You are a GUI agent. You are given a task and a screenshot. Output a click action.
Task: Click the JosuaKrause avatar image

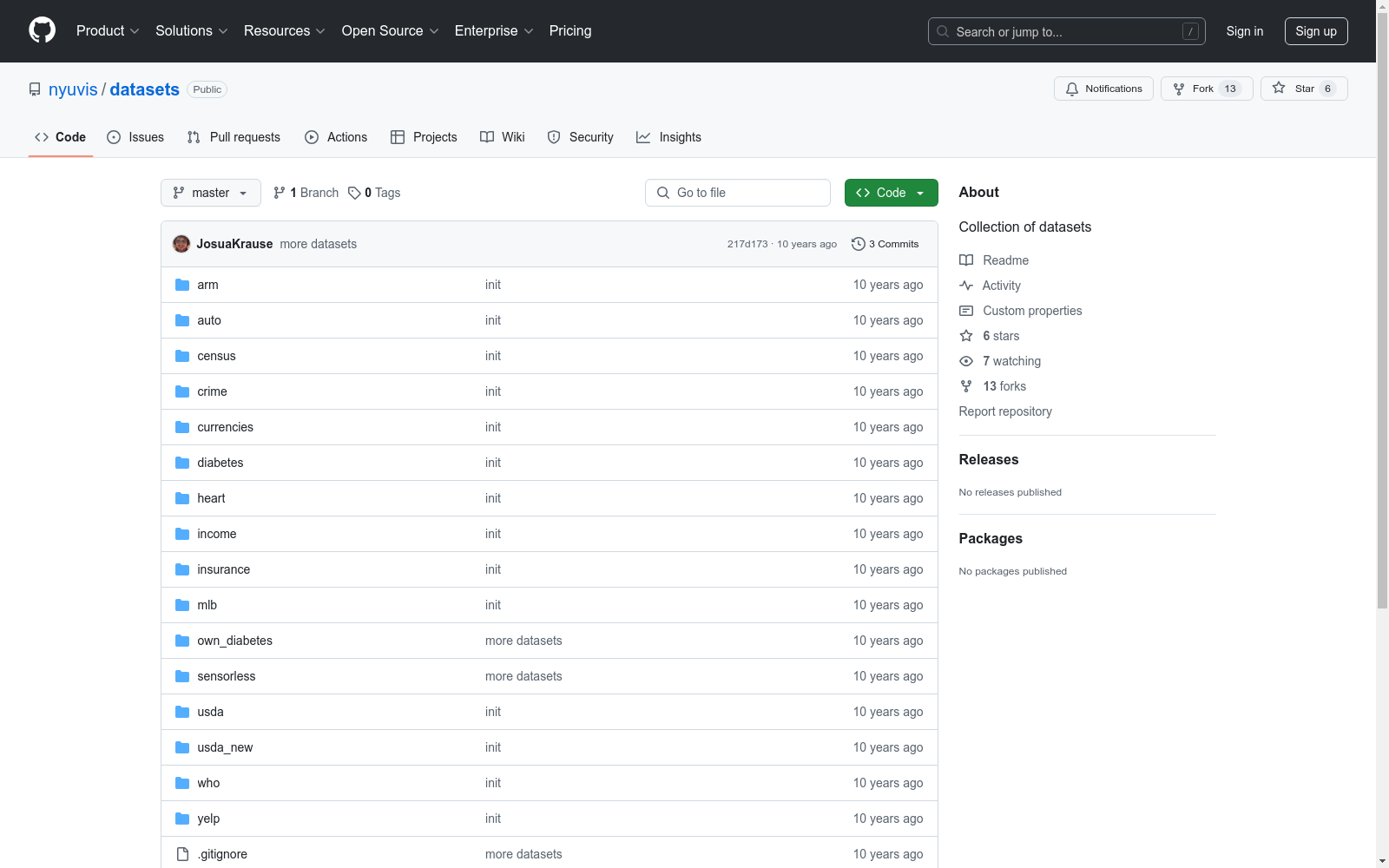181,244
